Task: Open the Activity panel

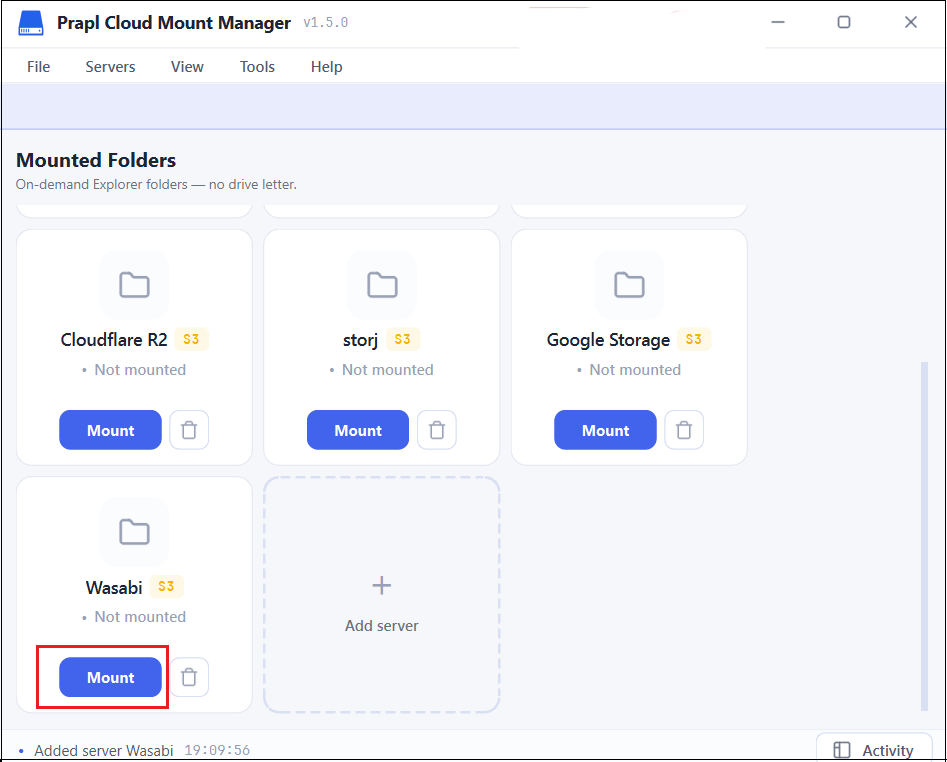Action: (874, 749)
